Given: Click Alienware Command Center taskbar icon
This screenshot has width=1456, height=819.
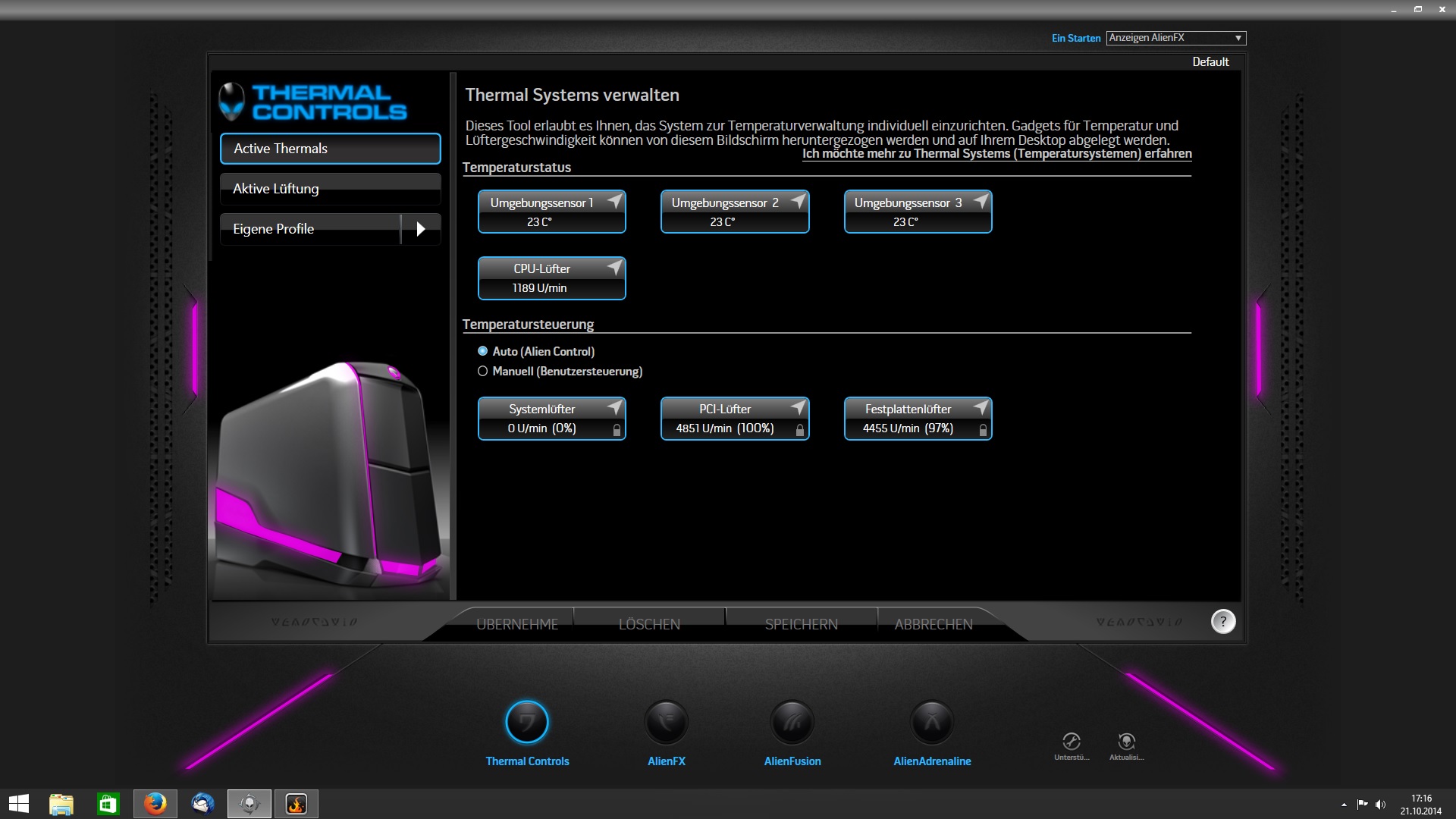Looking at the screenshot, I should 249,804.
